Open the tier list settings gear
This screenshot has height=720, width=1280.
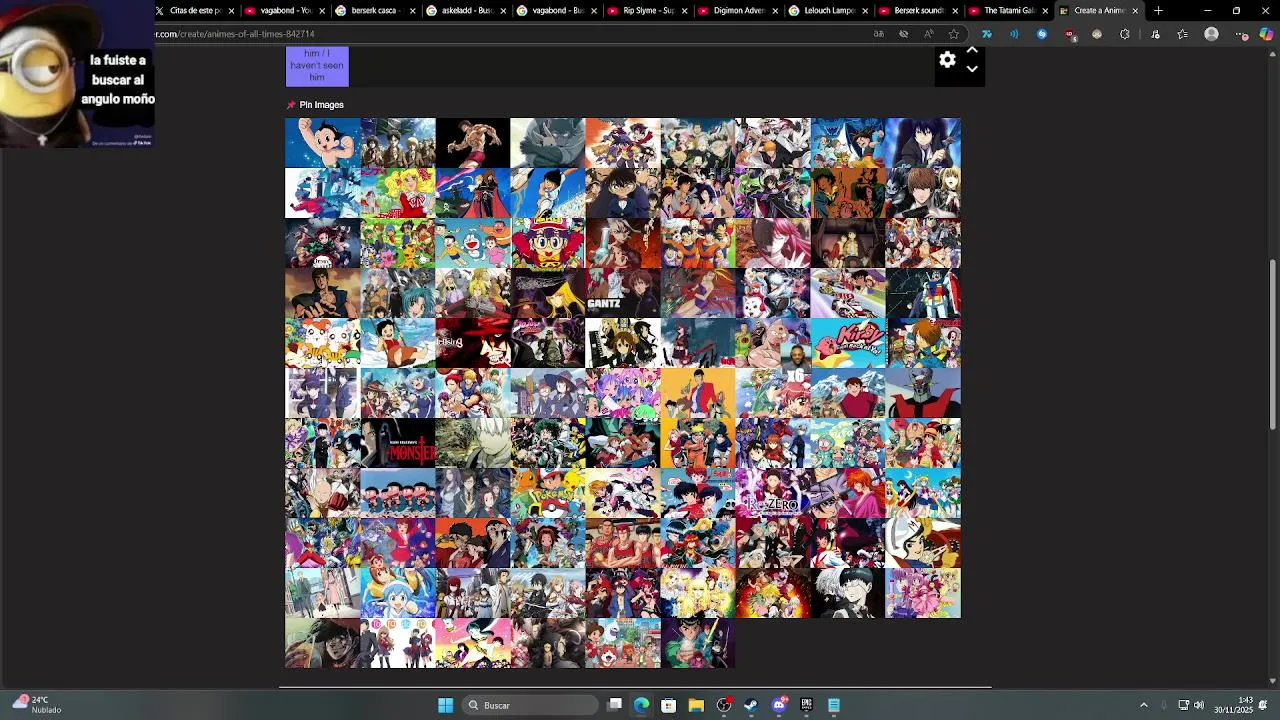click(947, 60)
